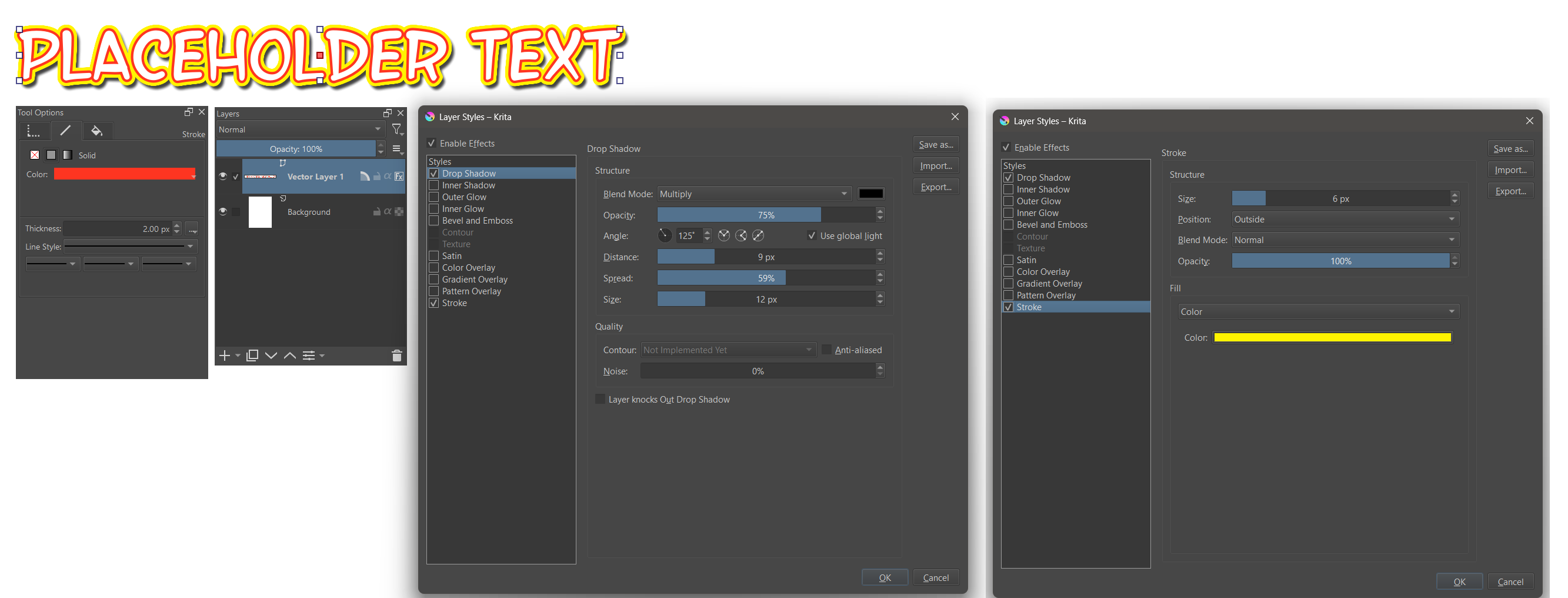Select the solid stroke gray square icon
Screen dimensions: 1568x598
pos(51,155)
